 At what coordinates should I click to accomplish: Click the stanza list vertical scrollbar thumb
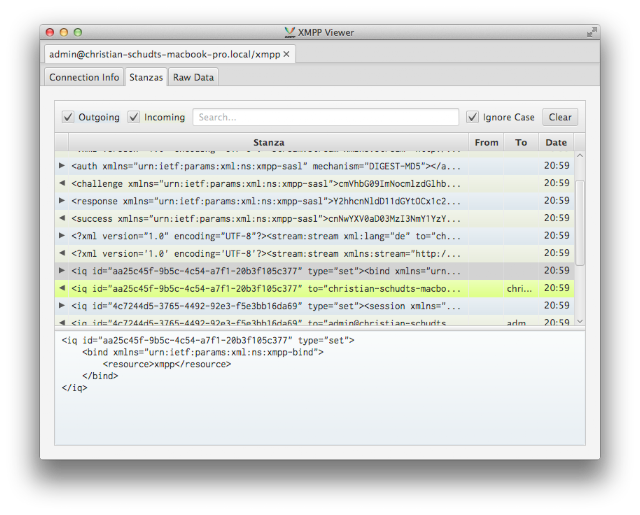pyautogui.click(x=580, y=223)
